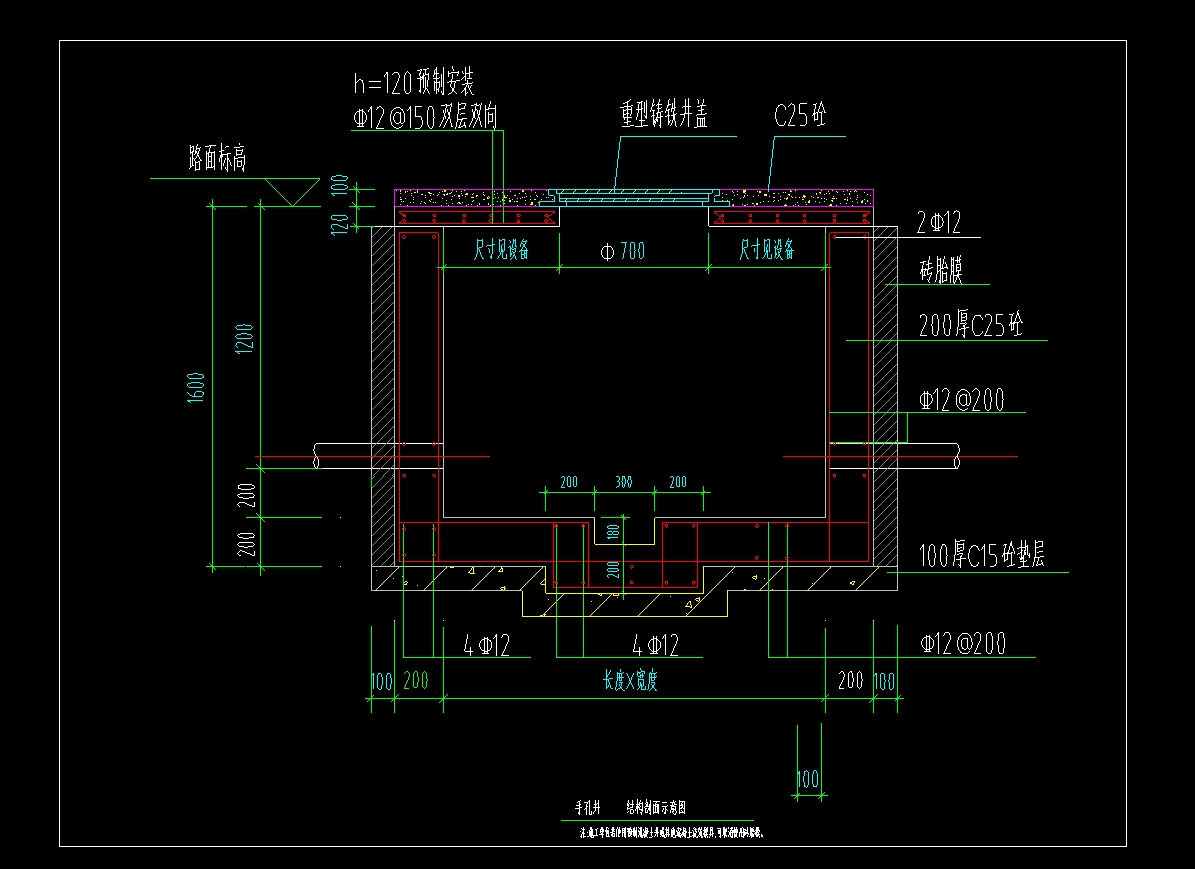This screenshot has height=869, width=1195.
Task: Click the '1600' vertical dimension
Action: pos(196,387)
